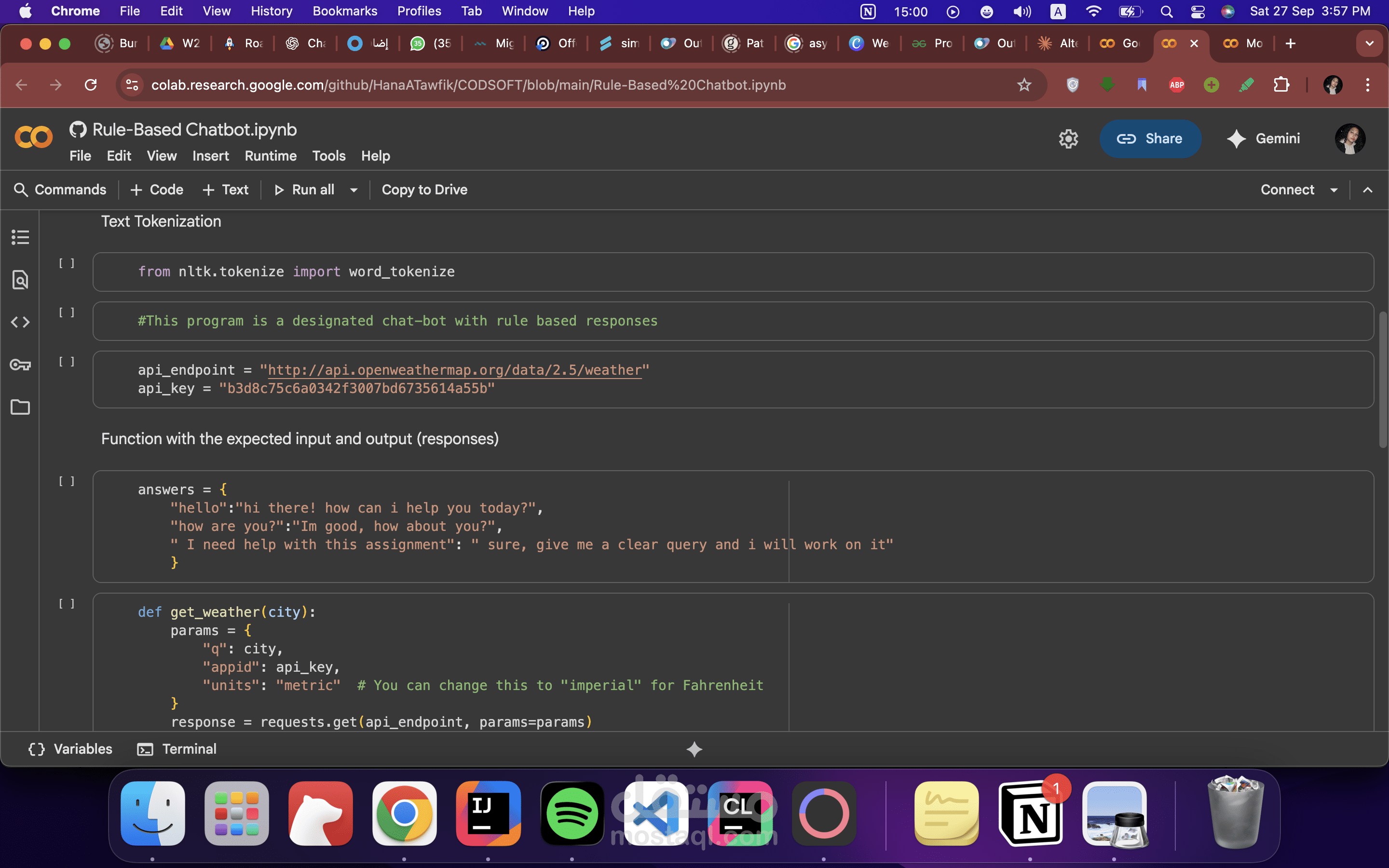Open the Find and replace sidebar icon
Viewport: 1389px width, 868px height.
(x=20, y=280)
